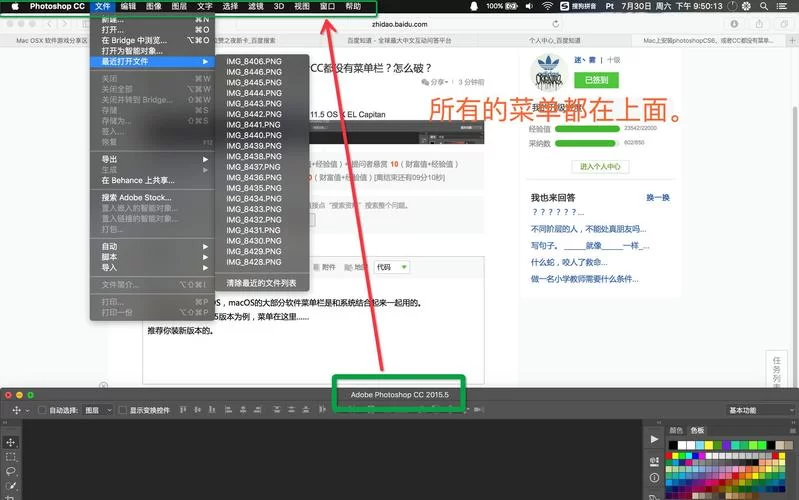
Task: Select the Quick Selection brush tool
Action: (x=11, y=486)
